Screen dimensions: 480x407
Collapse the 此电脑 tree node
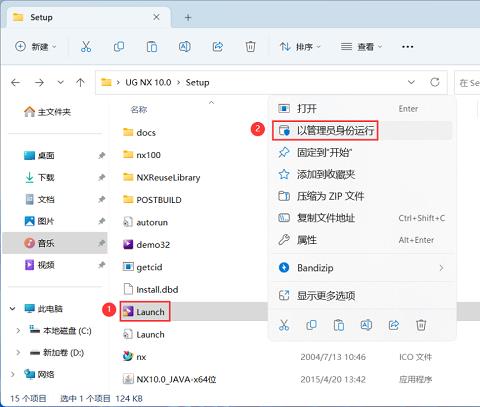[13, 309]
